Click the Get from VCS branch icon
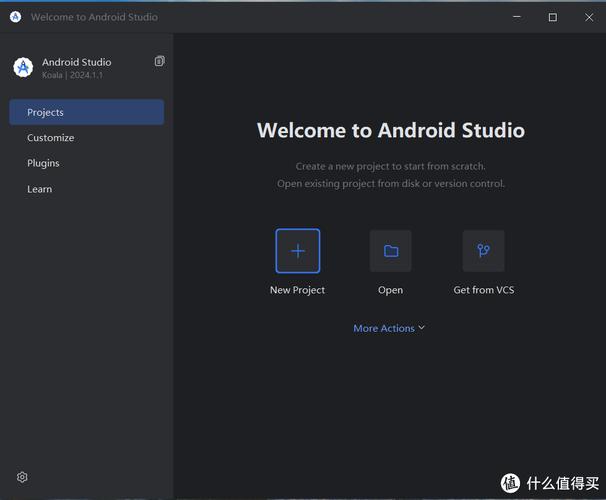Screen dimensions: 606x500 tap(483, 251)
